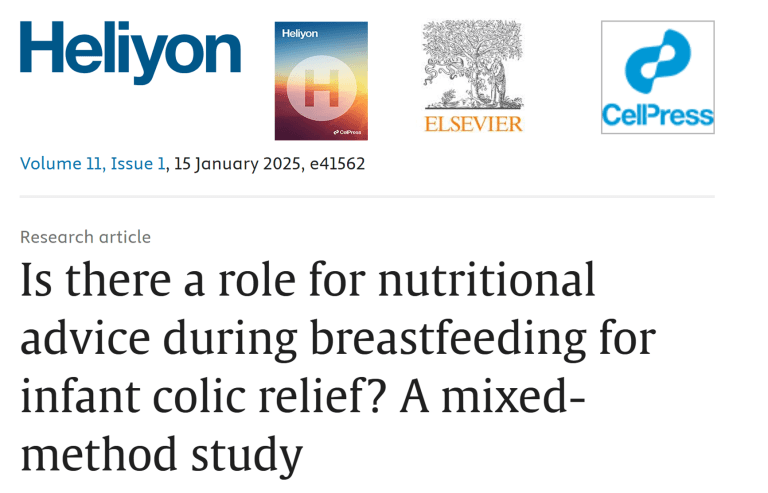Click the Research article label
The width and height of the screenshot is (768, 493).
coord(85,237)
